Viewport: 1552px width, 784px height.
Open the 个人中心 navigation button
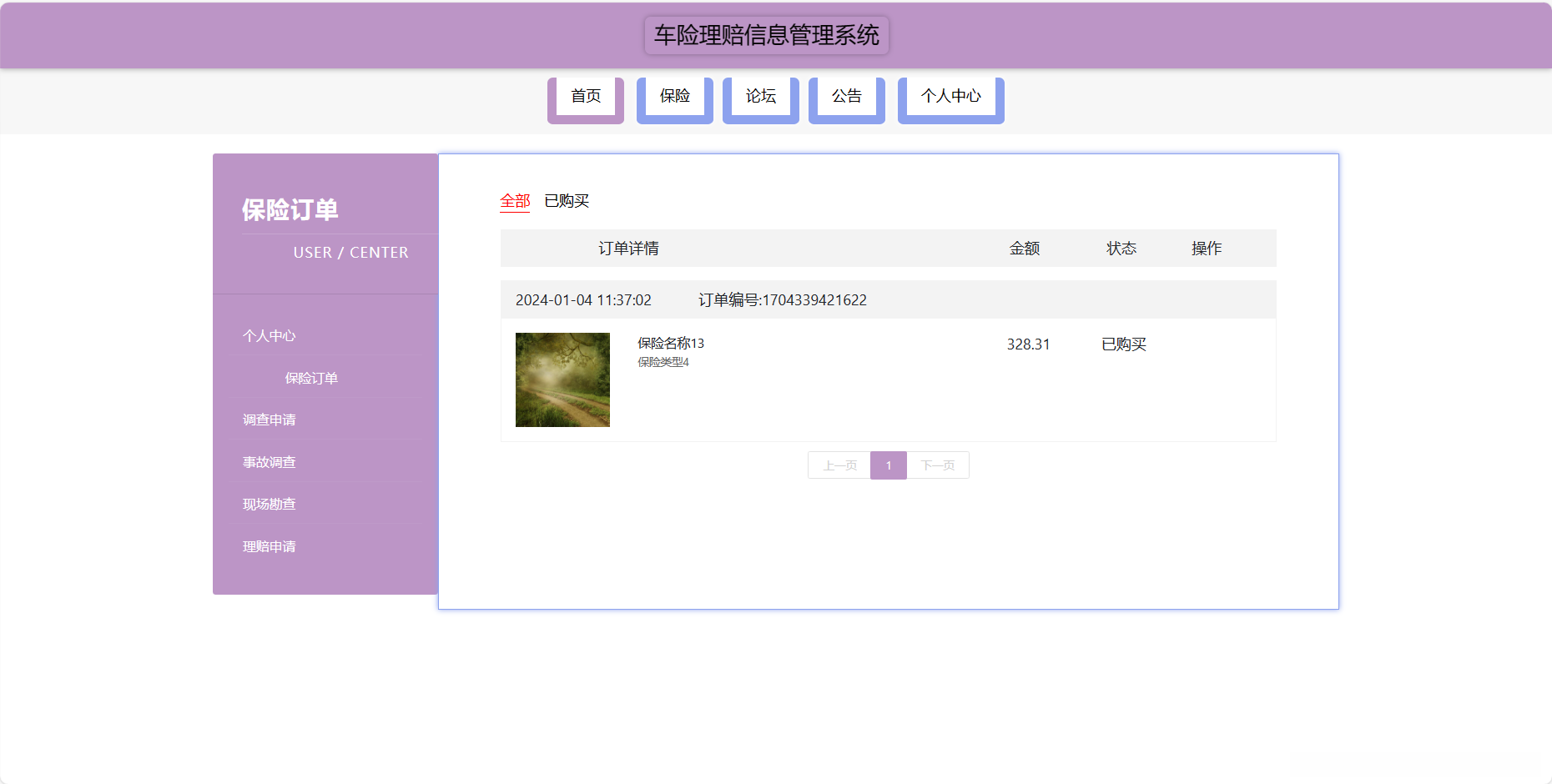click(x=950, y=97)
